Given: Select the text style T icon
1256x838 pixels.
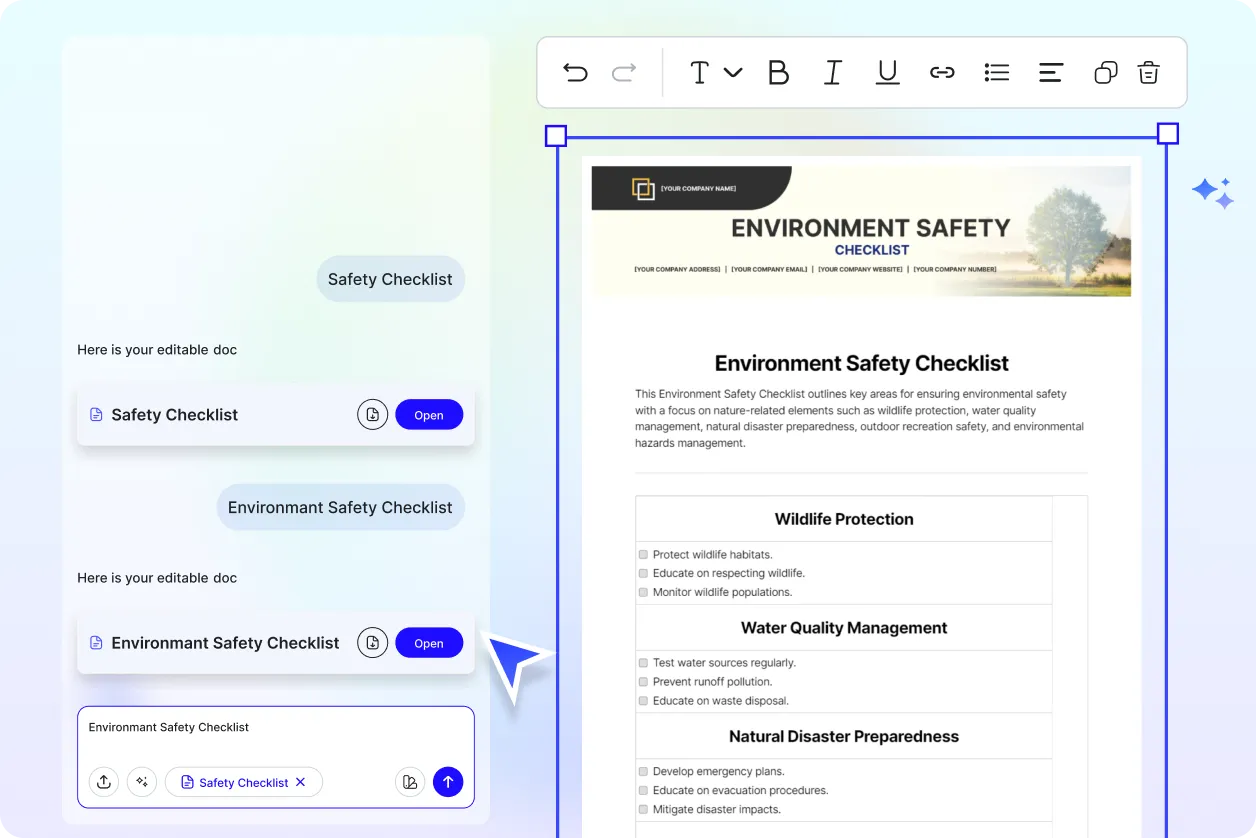Looking at the screenshot, I should click(x=700, y=72).
